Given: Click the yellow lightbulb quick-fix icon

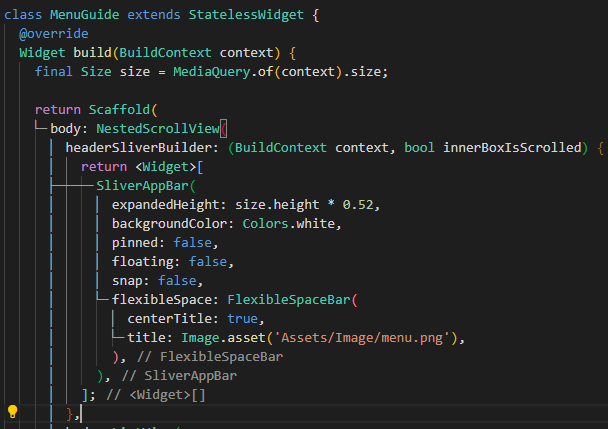Looking at the screenshot, I should pyautogui.click(x=12, y=412).
